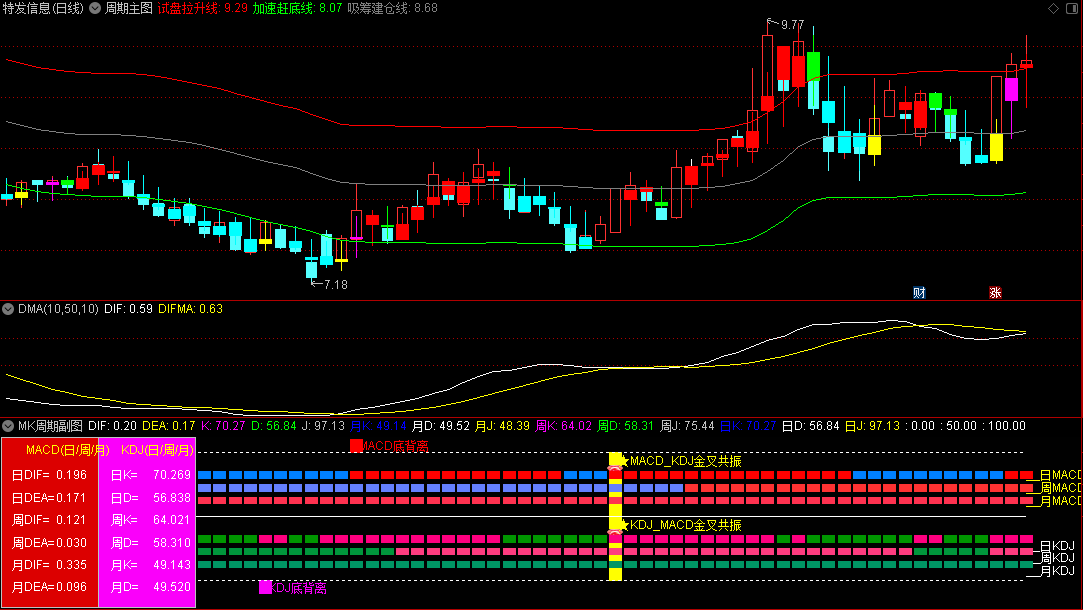1083x610 pixels.
Task: Click the 吸筹建仓线: 8.68 readout
Action: pos(392,8)
